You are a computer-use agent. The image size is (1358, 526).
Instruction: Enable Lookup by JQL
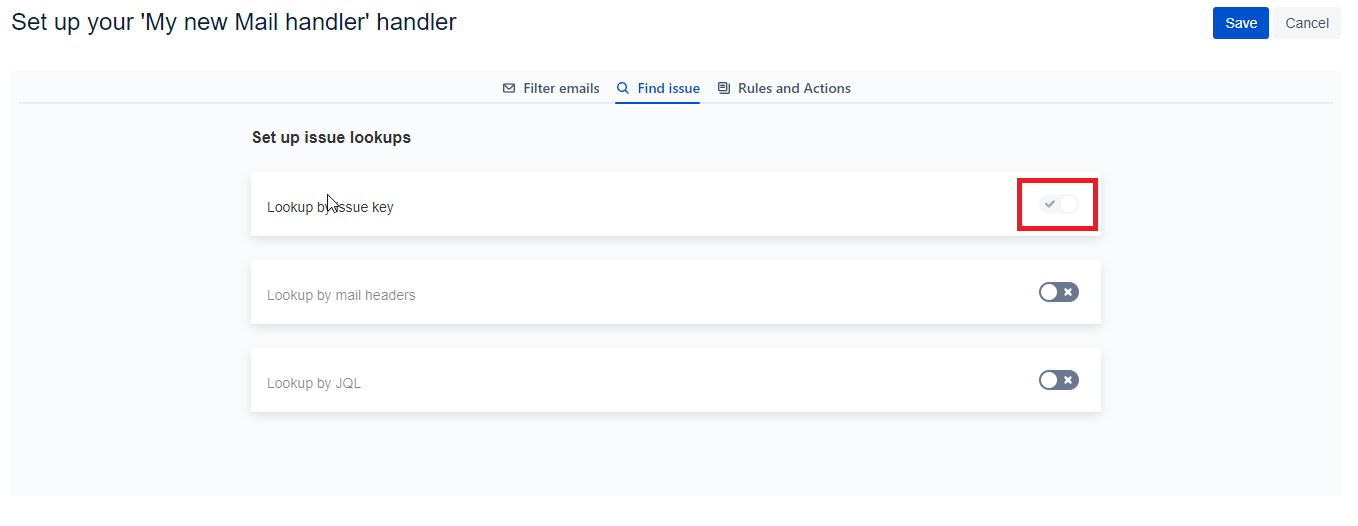[1058, 380]
